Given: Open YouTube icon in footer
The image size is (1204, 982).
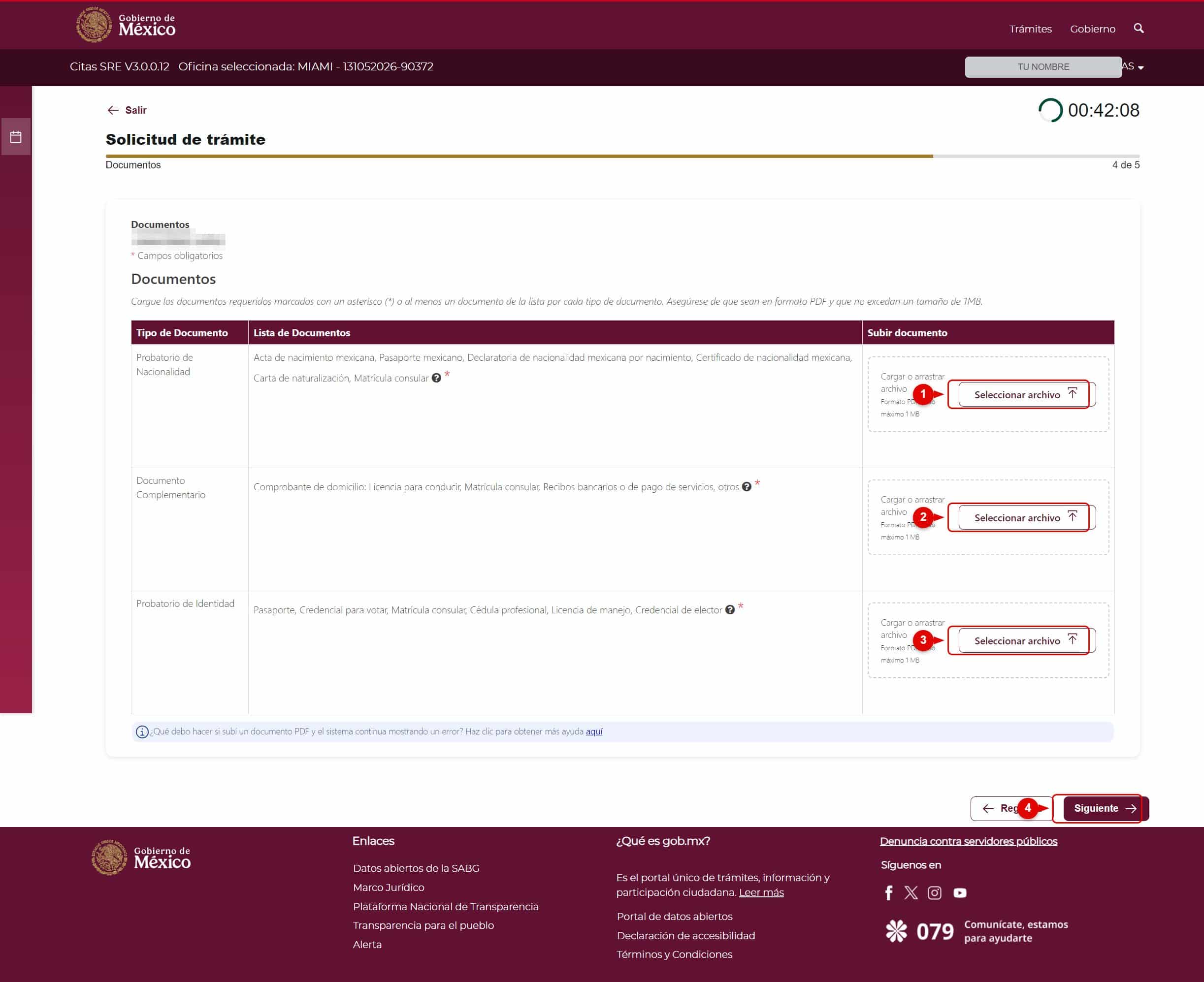Looking at the screenshot, I should (x=960, y=892).
